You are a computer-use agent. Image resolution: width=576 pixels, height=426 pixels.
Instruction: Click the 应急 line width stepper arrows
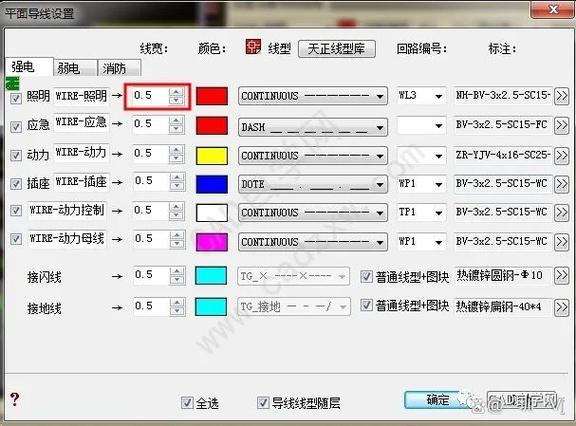tap(176, 125)
